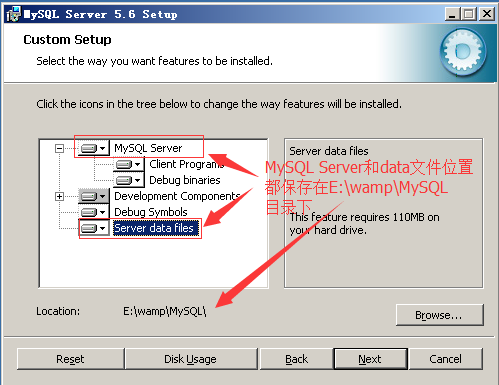Select Development Components tree item label
This screenshot has height=385, width=499.
(x=177, y=196)
